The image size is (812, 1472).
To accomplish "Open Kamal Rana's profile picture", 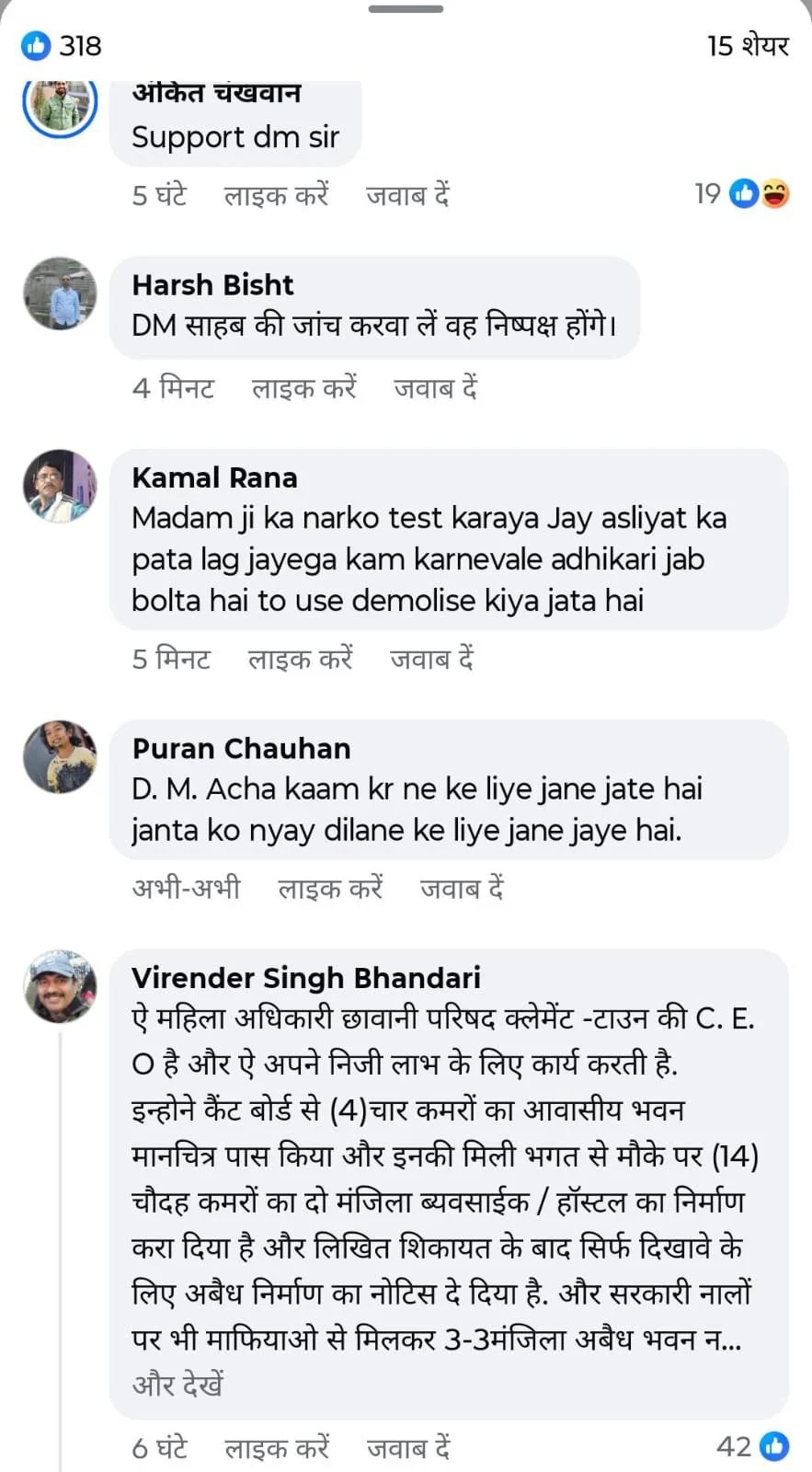I will coord(60,486).
